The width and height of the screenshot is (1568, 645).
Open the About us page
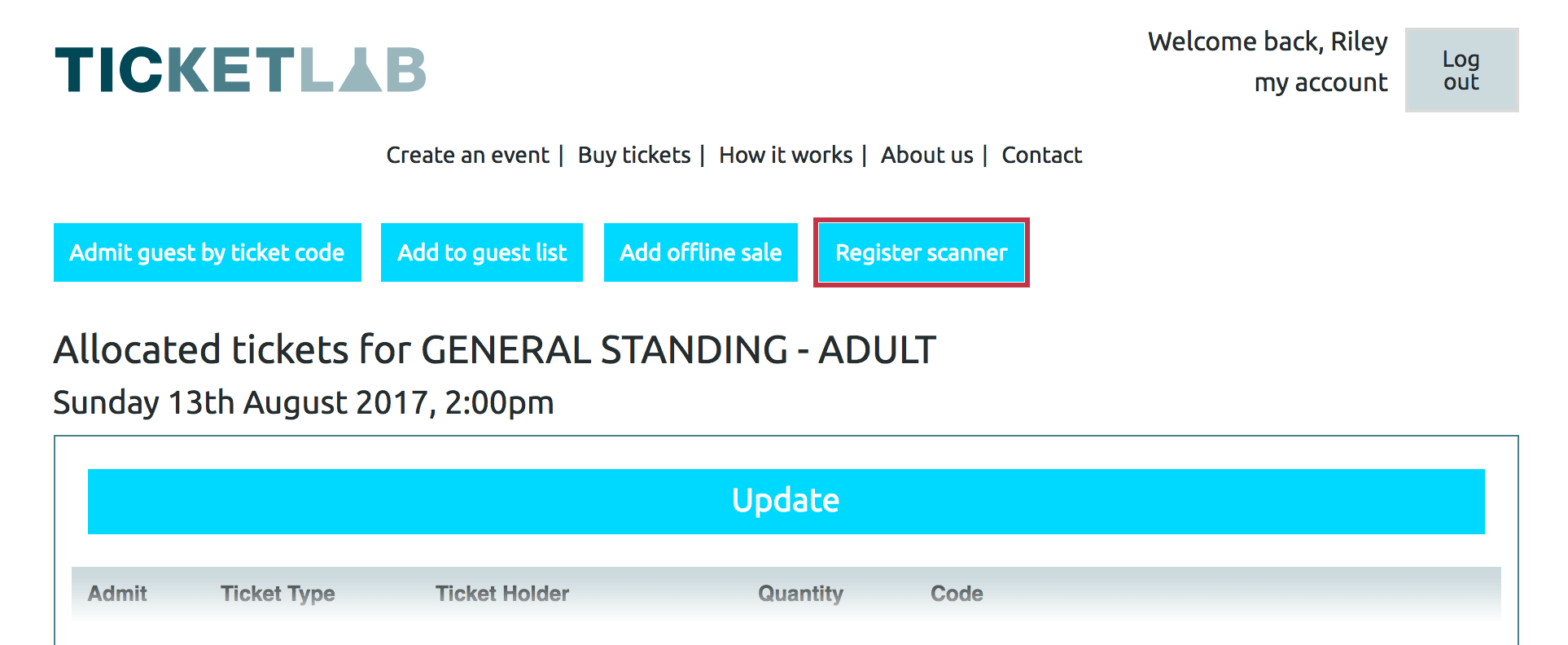(926, 155)
